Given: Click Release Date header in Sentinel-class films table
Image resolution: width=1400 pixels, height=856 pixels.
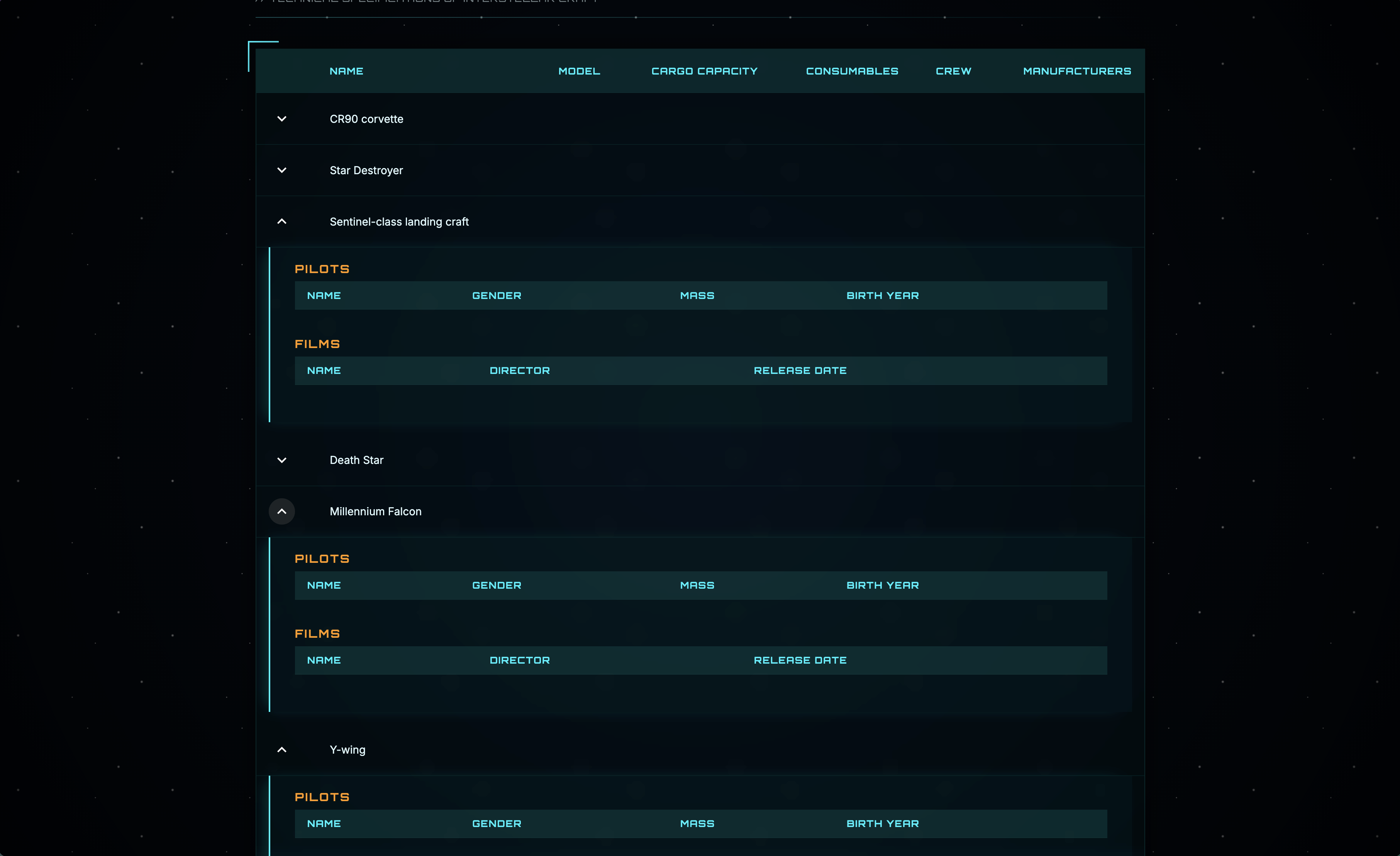Looking at the screenshot, I should [x=800, y=370].
